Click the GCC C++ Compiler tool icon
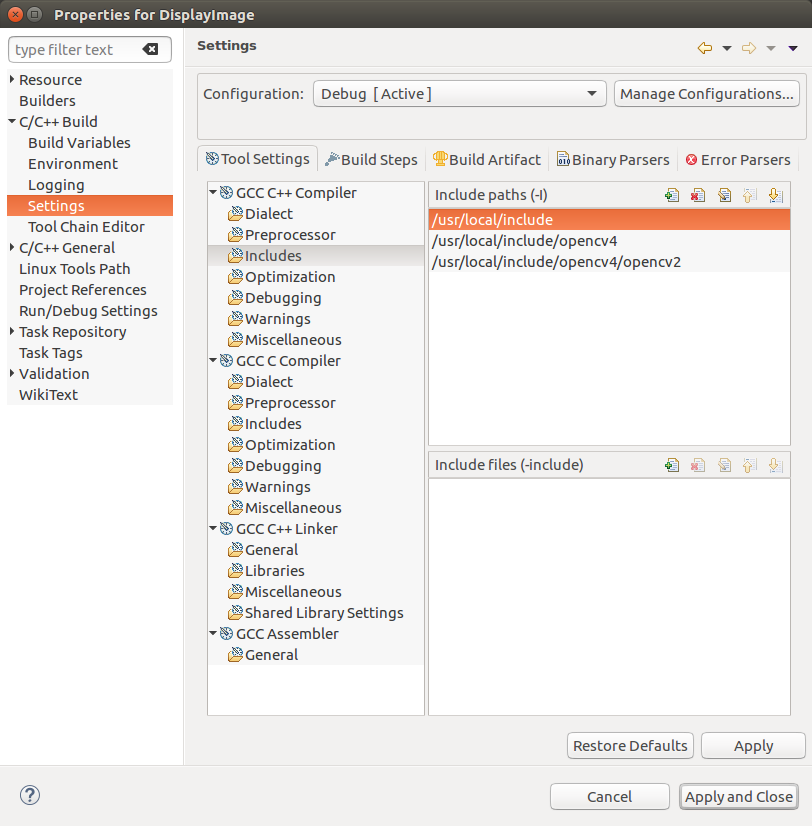Image resolution: width=812 pixels, height=826 pixels. (226, 193)
